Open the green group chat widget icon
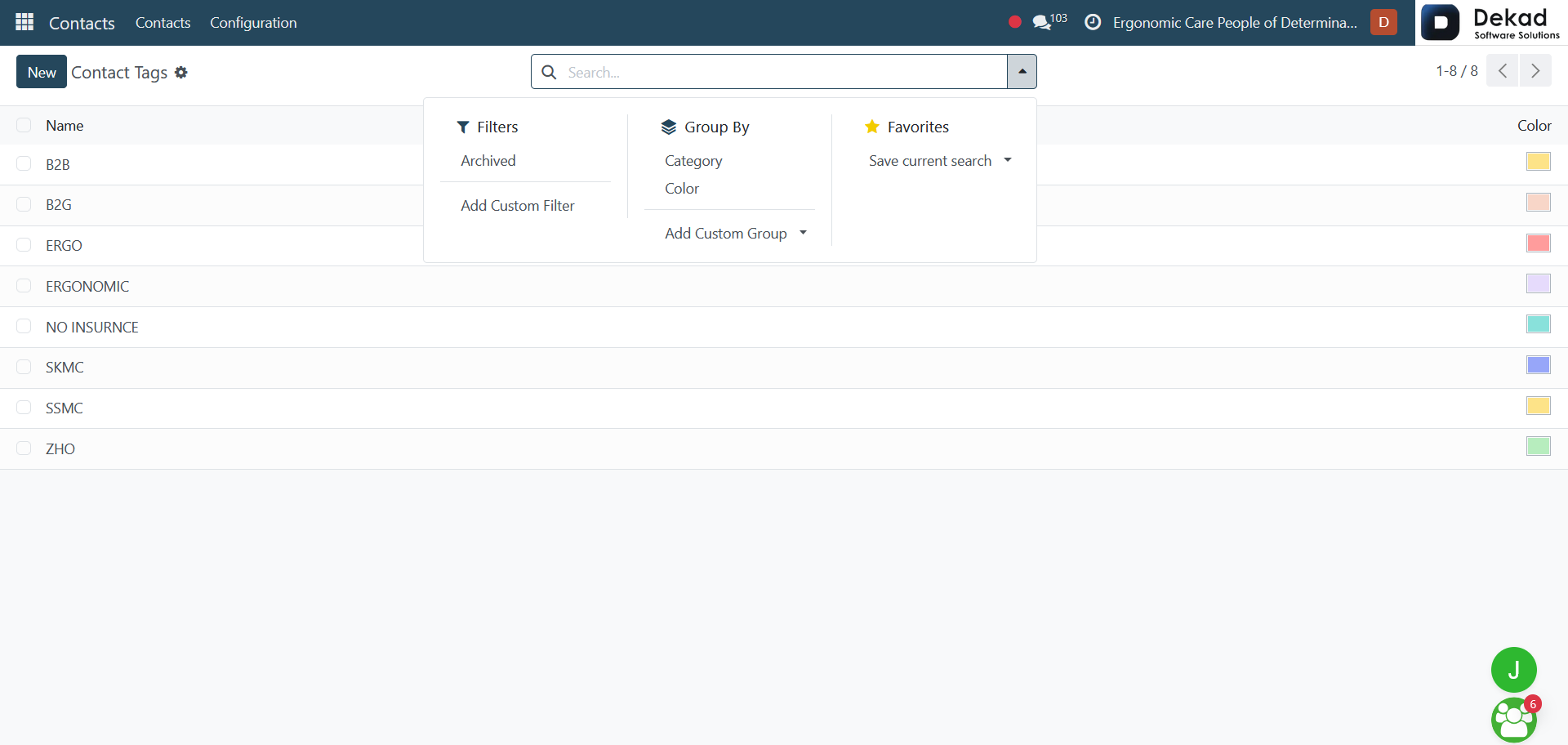The width and height of the screenshot is (1568, 745). click(1513, 720)
